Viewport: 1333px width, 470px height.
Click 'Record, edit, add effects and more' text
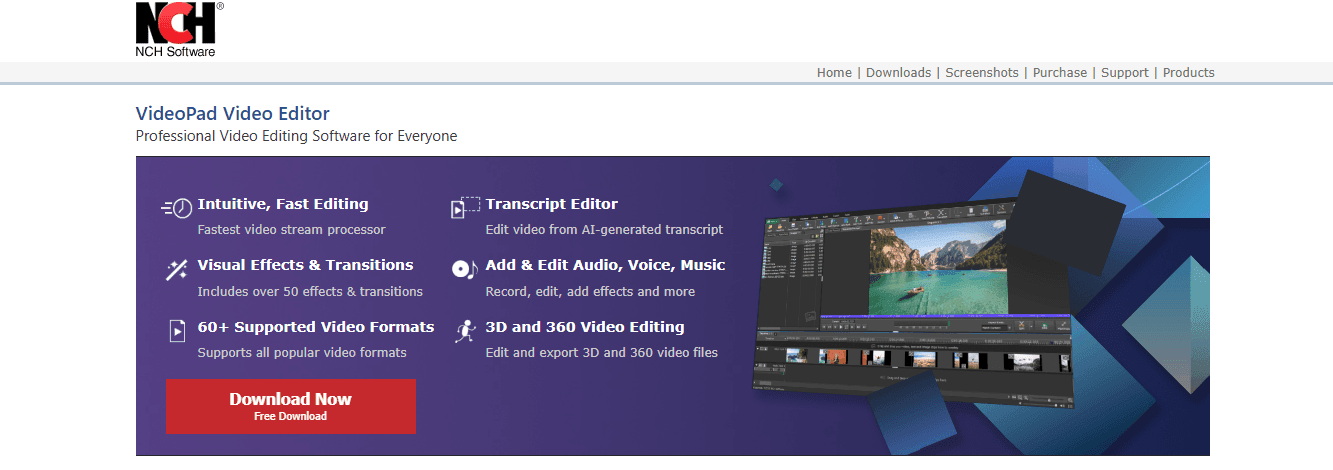590,292
